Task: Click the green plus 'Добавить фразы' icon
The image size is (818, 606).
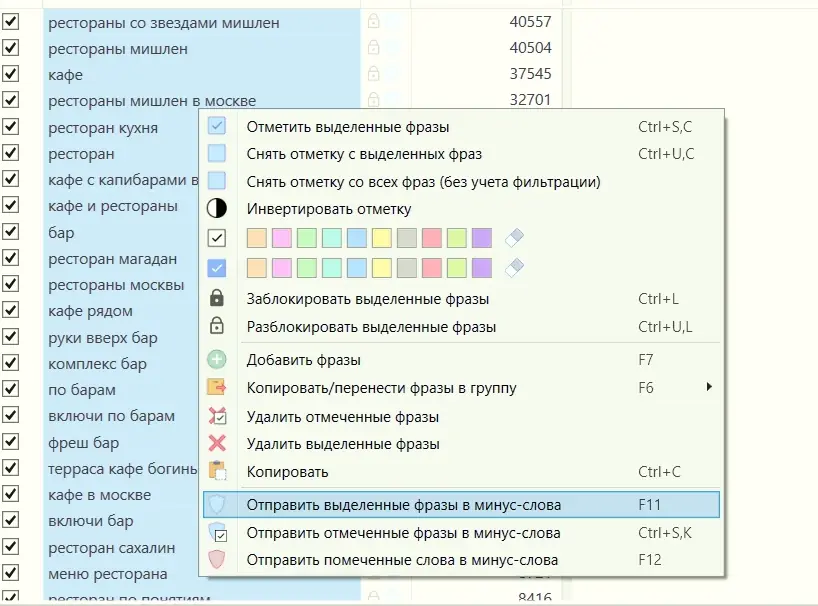Action: [216, 359]
